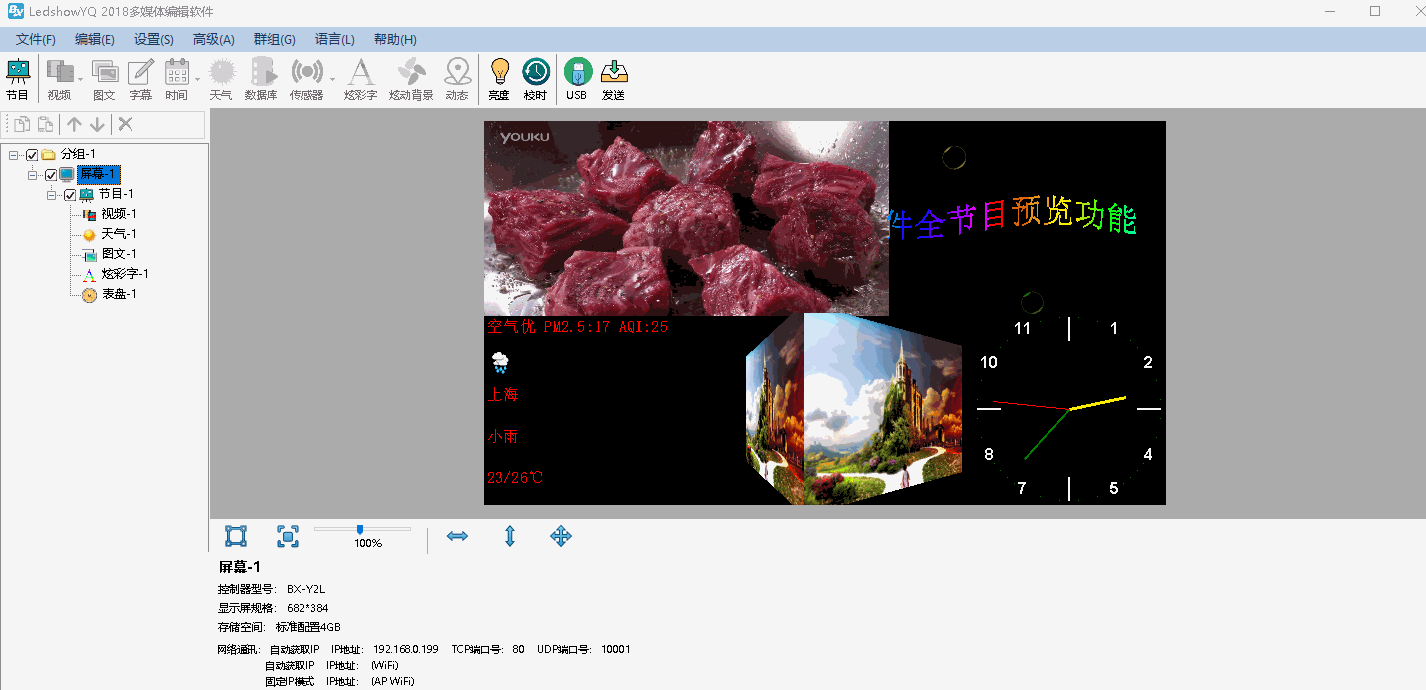Image resolution: width=1426 pixels, height=690 pixels.
Task: Select the 视频 (Video) toolbar icon
Action: coord(58,70)
